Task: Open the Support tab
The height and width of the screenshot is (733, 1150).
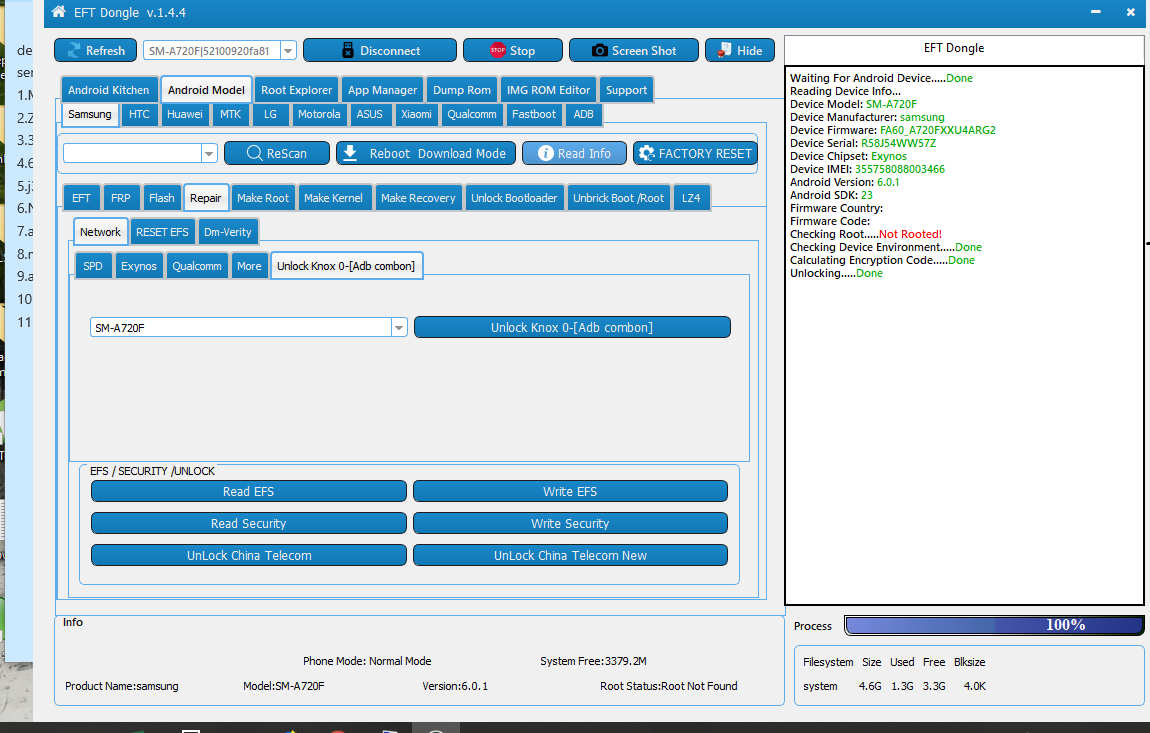Action: 626,90
